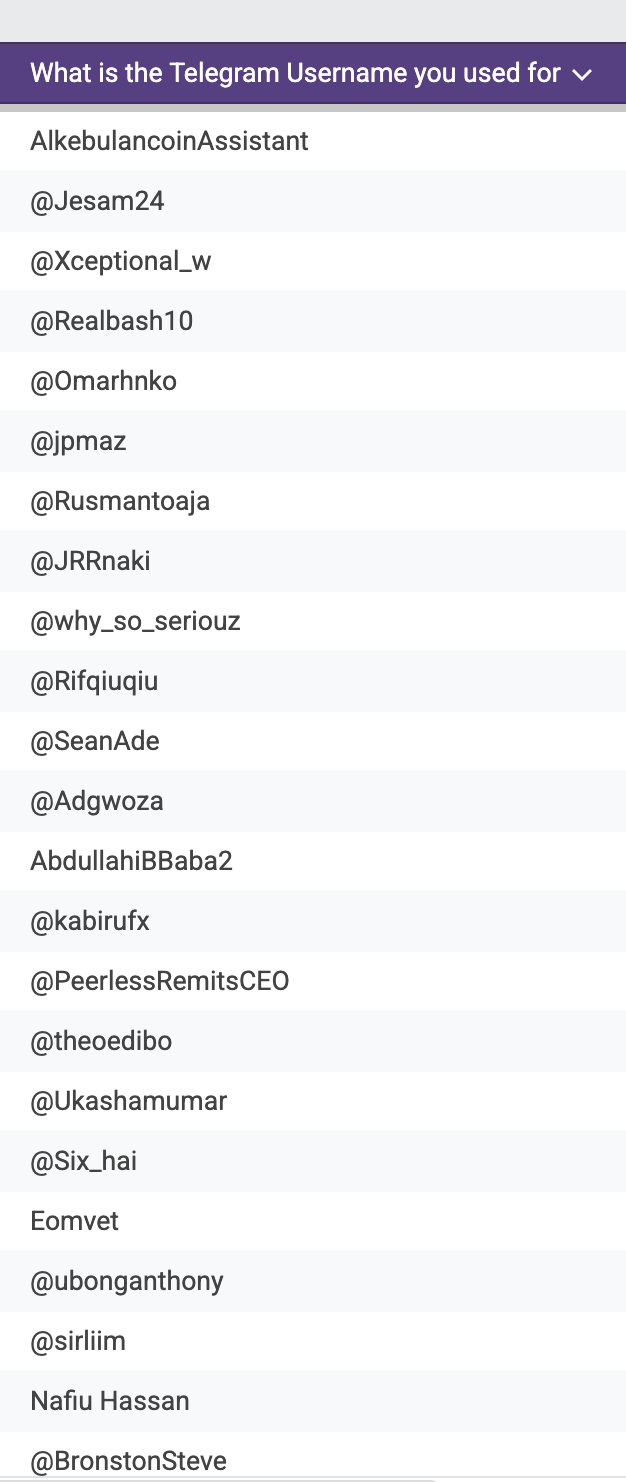Select the @Omarhnko row

313,381
